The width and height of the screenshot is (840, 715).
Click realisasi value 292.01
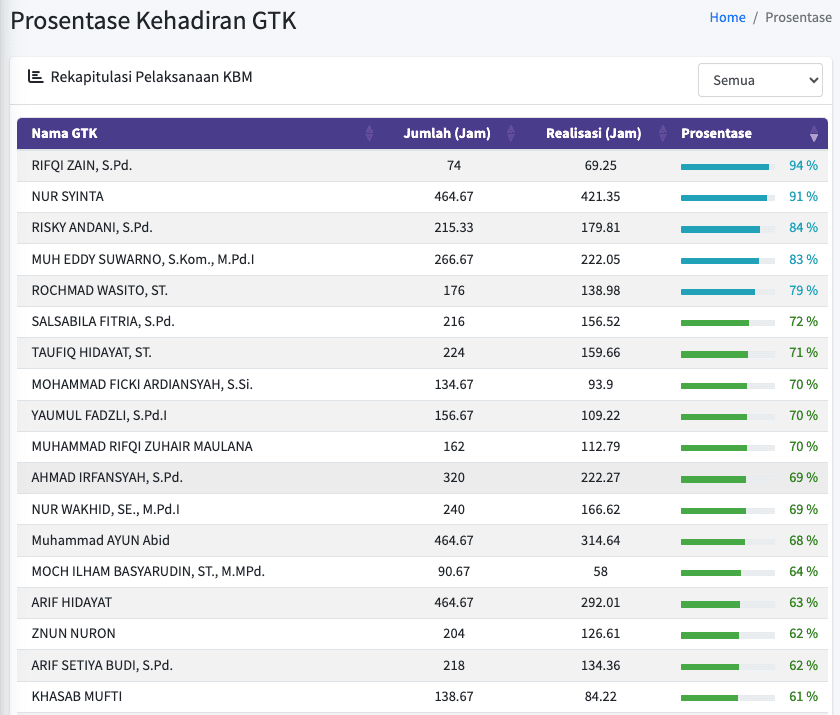tap(601, 603)
